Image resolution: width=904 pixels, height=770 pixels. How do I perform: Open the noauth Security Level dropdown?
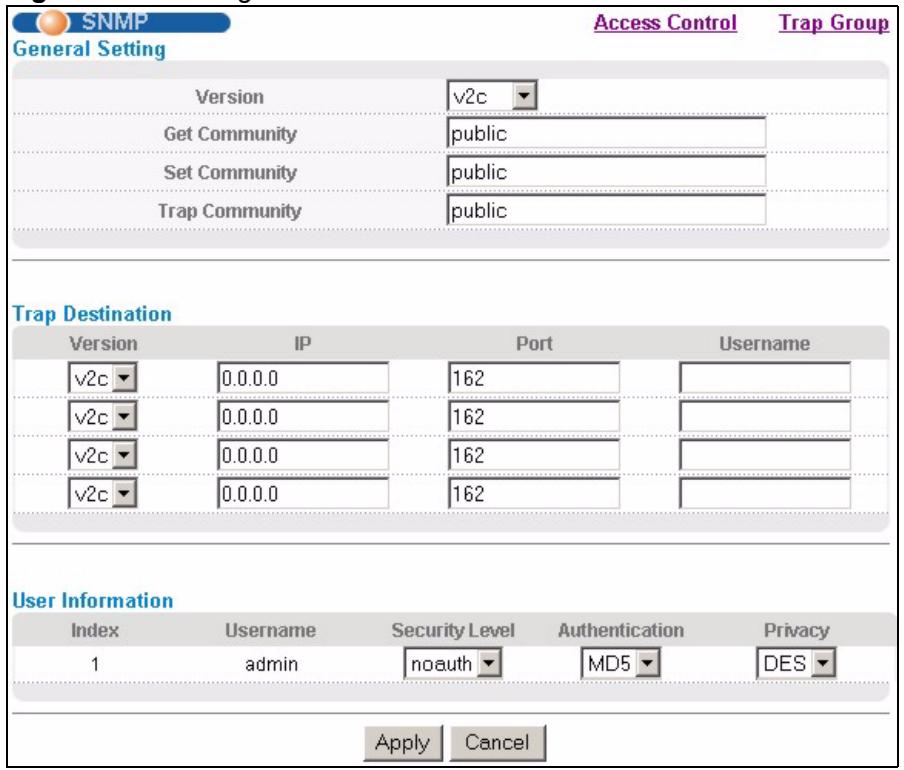[x=453, y=663]
